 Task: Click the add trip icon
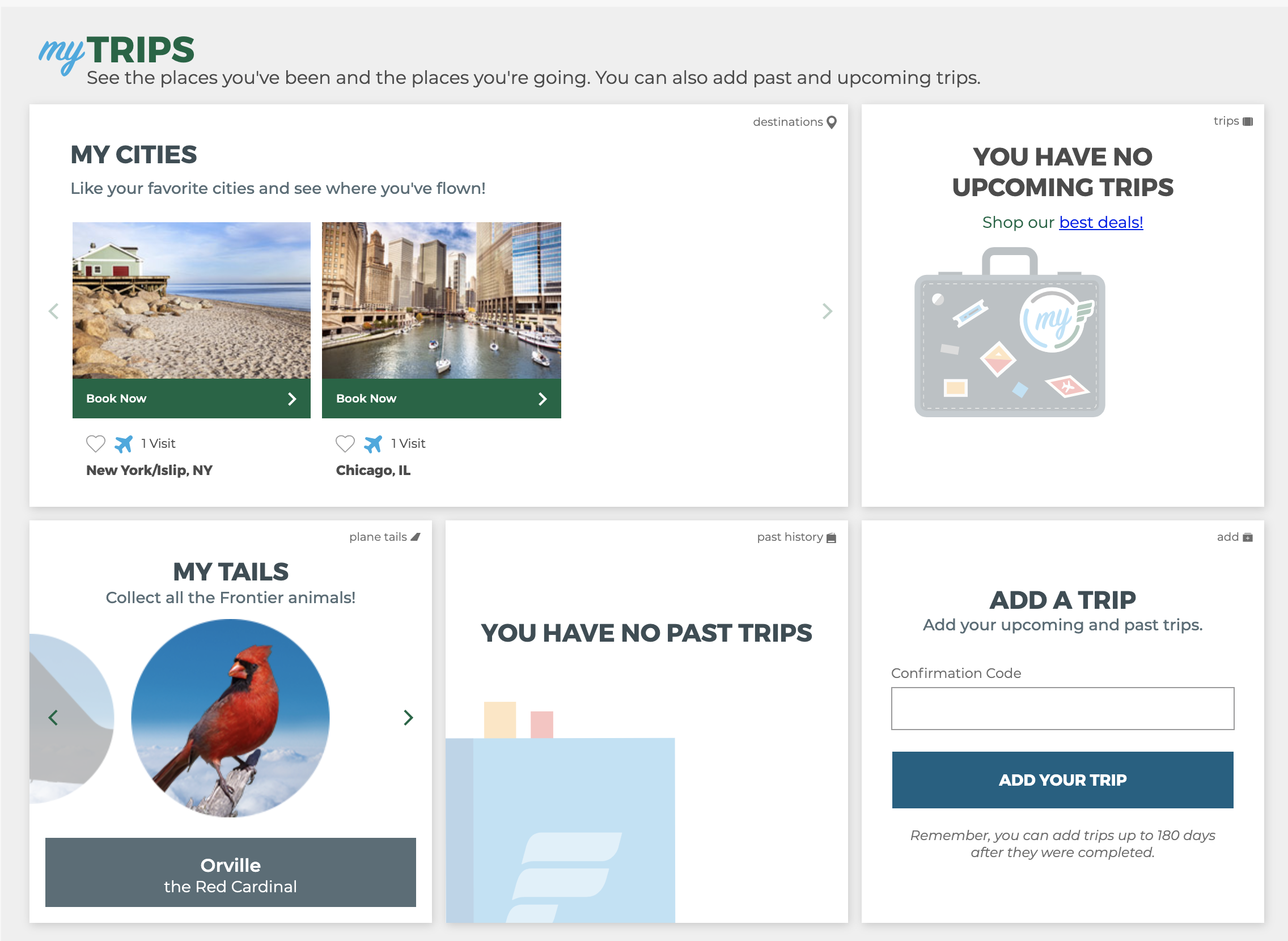point(1248,537)
